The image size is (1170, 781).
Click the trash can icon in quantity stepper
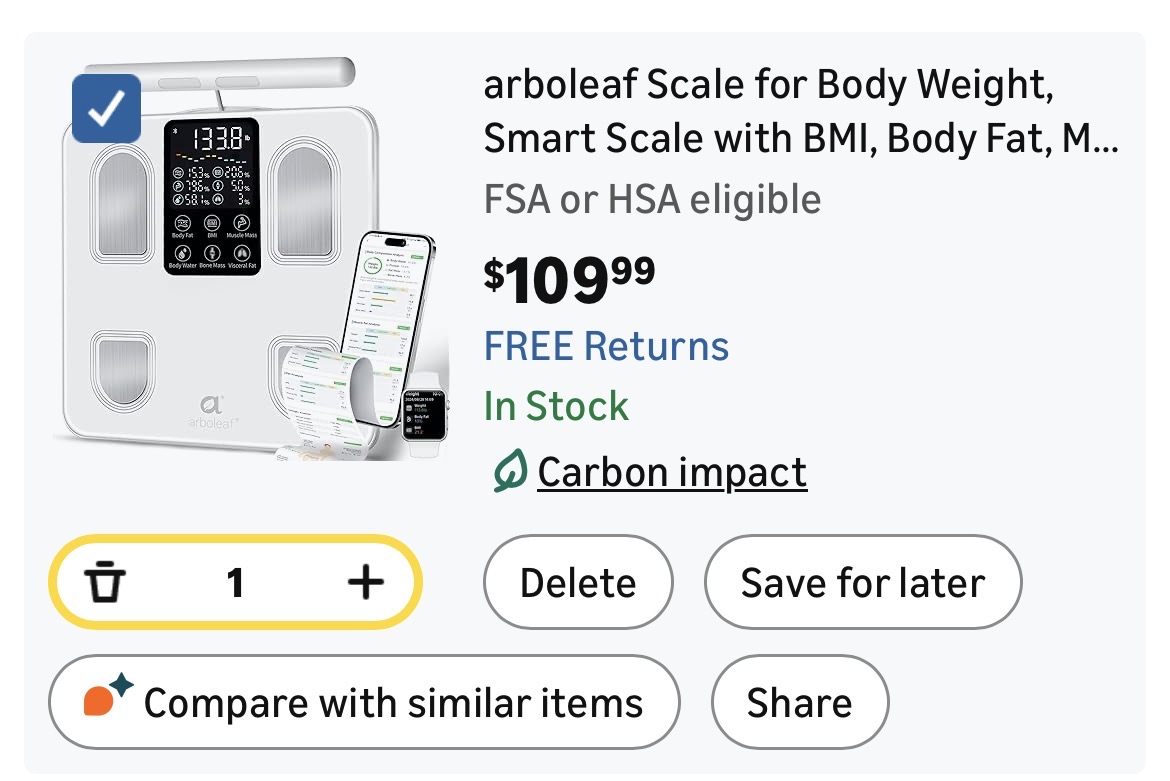tap(105, 582)
